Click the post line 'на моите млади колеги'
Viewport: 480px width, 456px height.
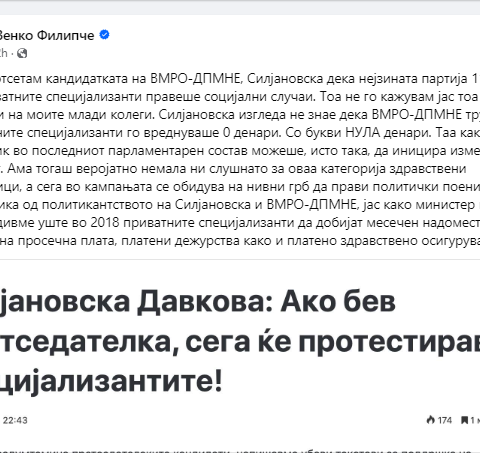pos(240,115)
